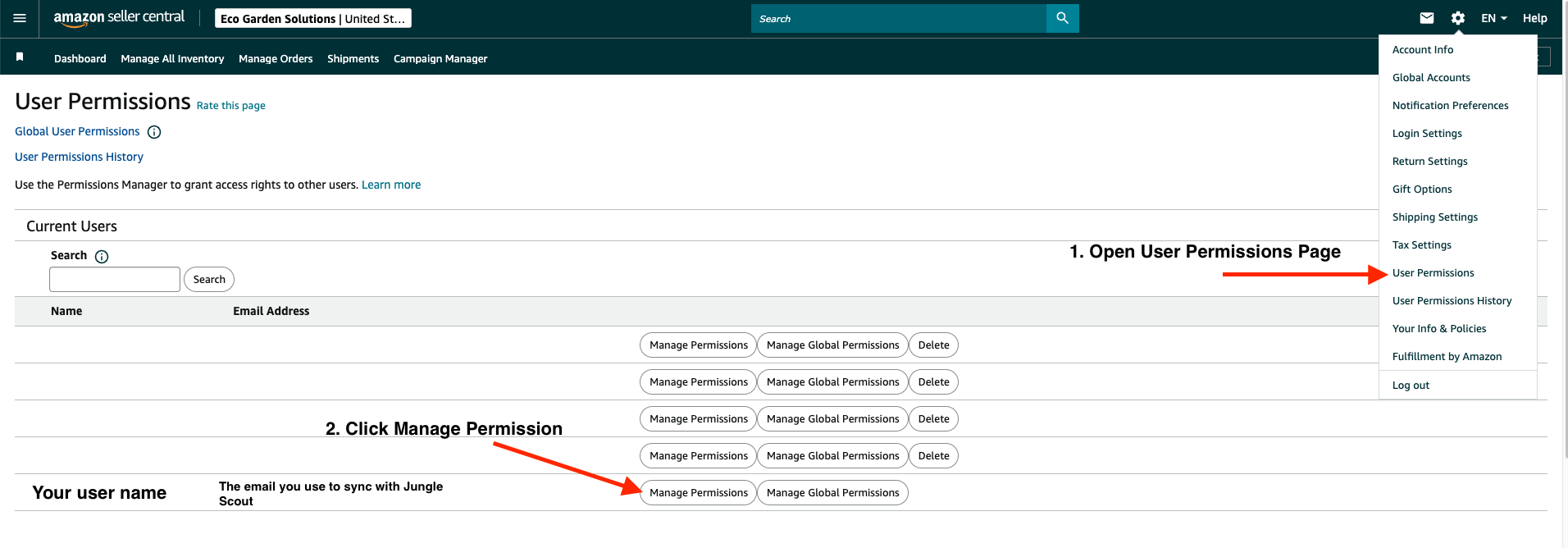Screen dimensions: 1568x548
Task: Click Manage Permissions in second user row
Action: (699, 382)
